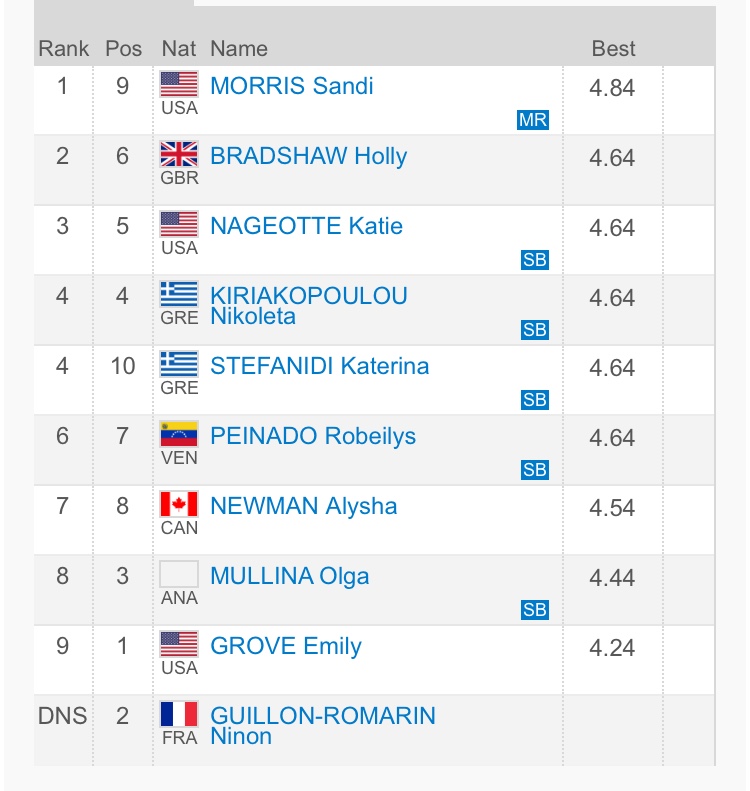The image size is (750, 791).
Task: Click the blank ANA flag by Mullina
Action: coord(180,574)
